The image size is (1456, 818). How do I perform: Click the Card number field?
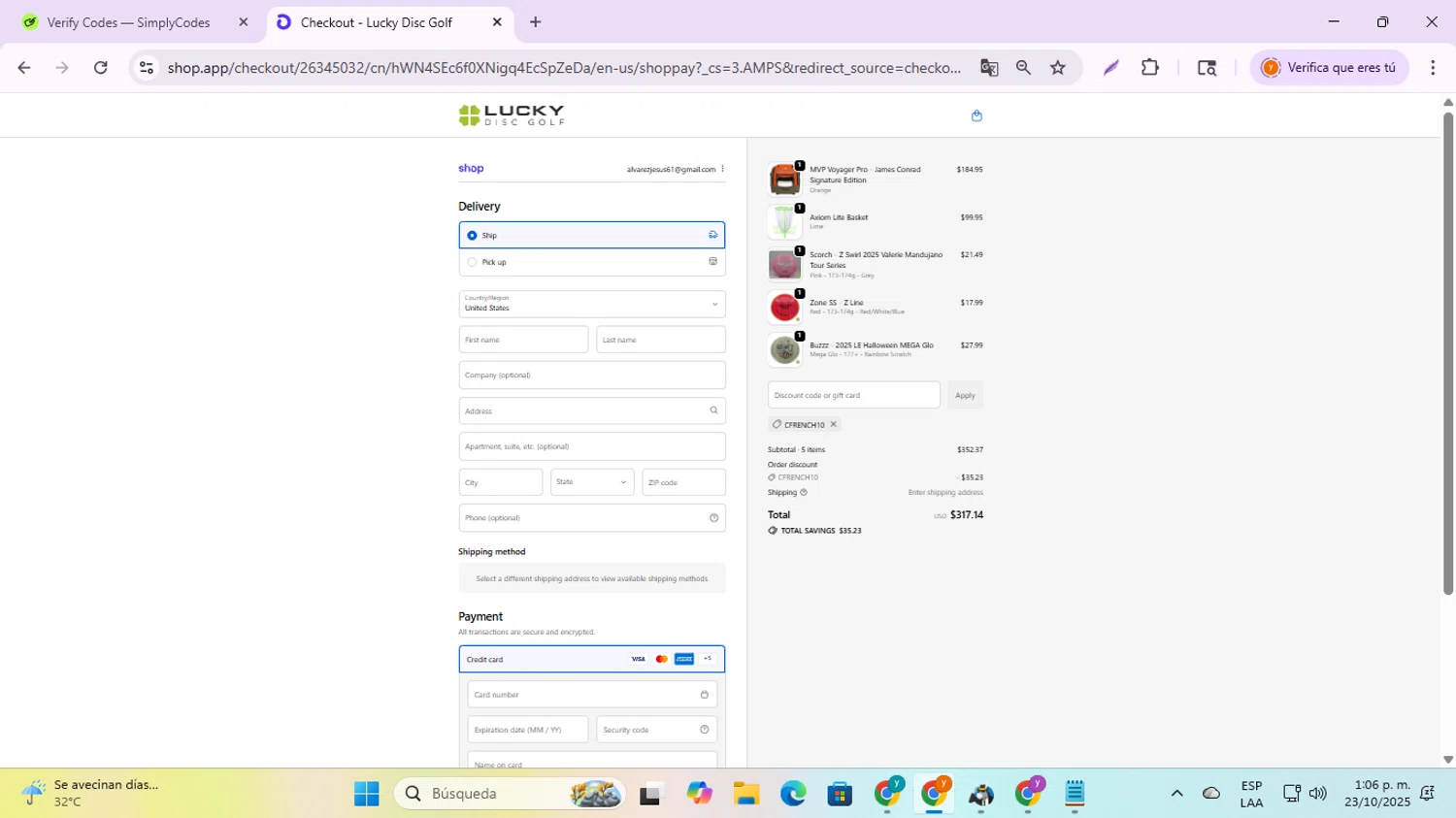click(592, 695)
